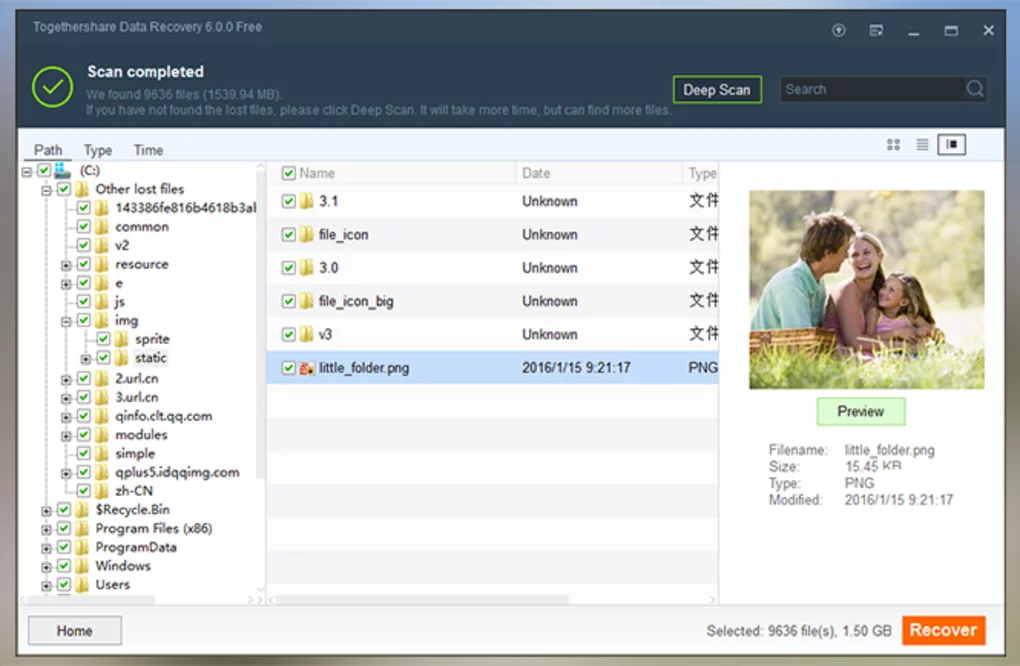Viewport: 1020px width, 666px height.
Task: Click the little_folder.png file icon
Action: coord(307,368)
